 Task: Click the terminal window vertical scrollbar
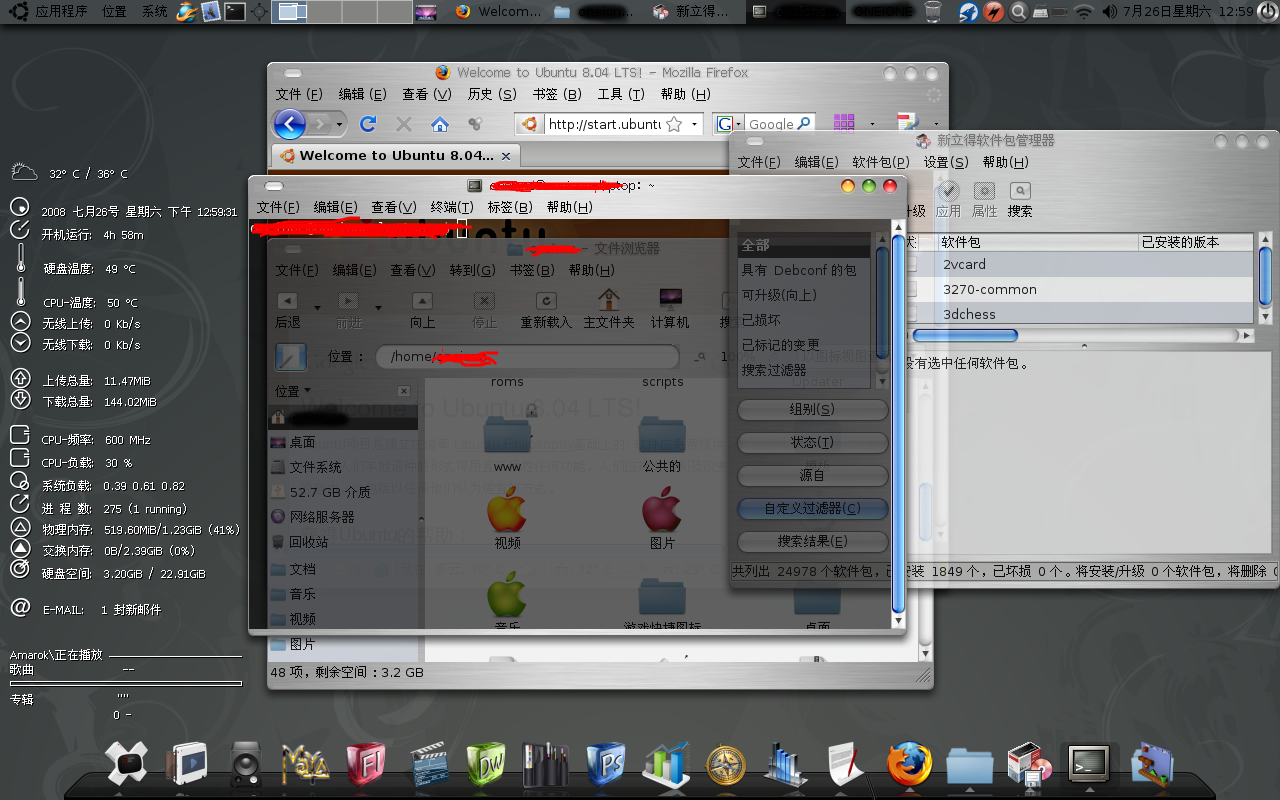tap(897, 423)
